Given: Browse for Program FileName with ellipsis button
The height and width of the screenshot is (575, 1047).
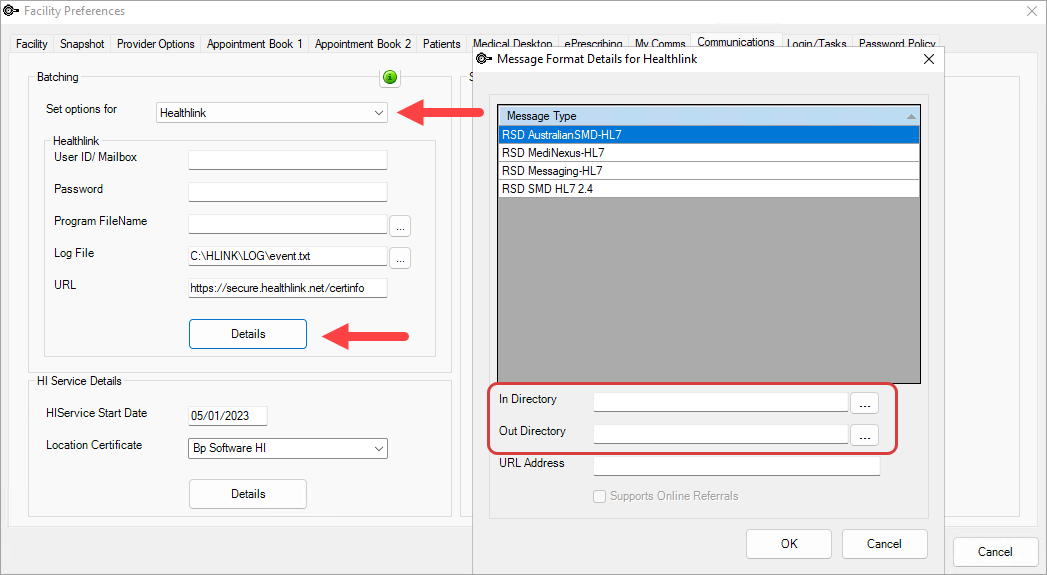Looking at the screenshot, I should click(x=399, y=226).
